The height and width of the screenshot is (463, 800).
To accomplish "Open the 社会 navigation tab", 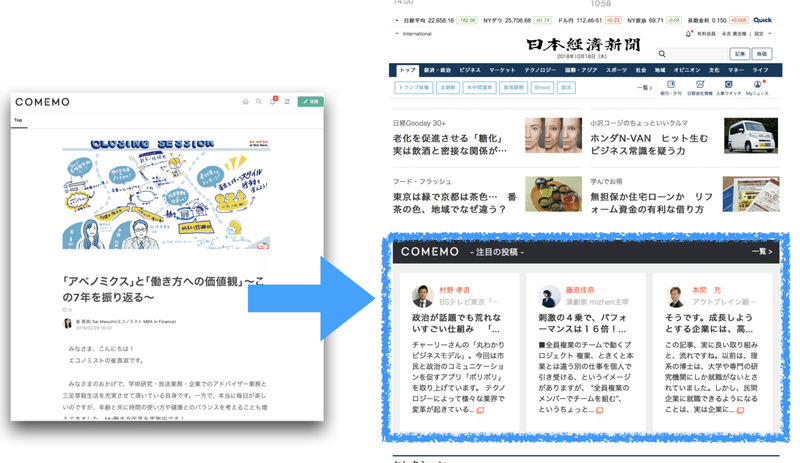I will click(x=641, y=70).
